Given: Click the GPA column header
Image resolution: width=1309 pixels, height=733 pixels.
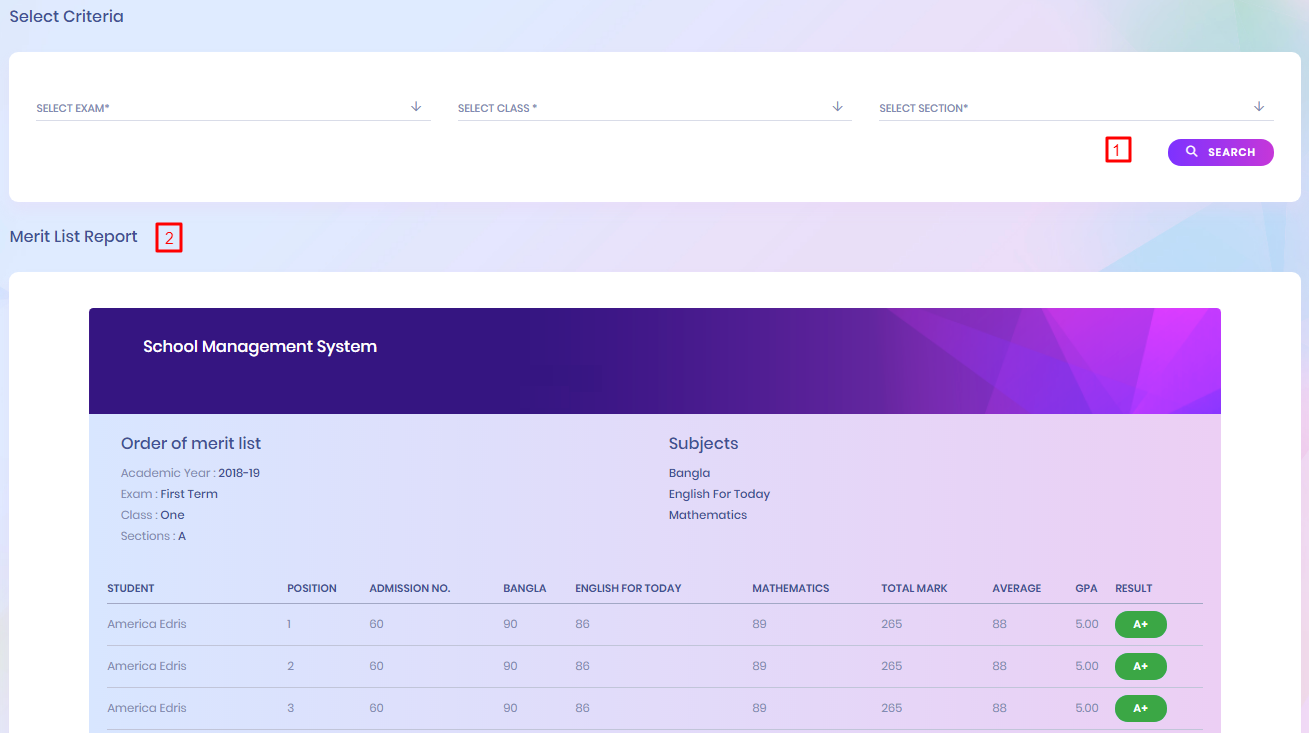Looking at the screenshot, I should coord(1086,588).
